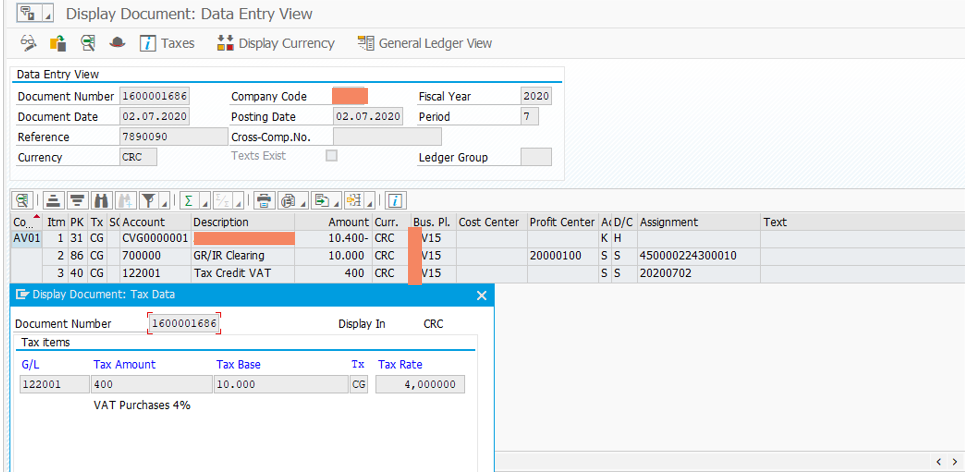Click the Amount column header
This screenshot has height=473, width=965.
334,222
